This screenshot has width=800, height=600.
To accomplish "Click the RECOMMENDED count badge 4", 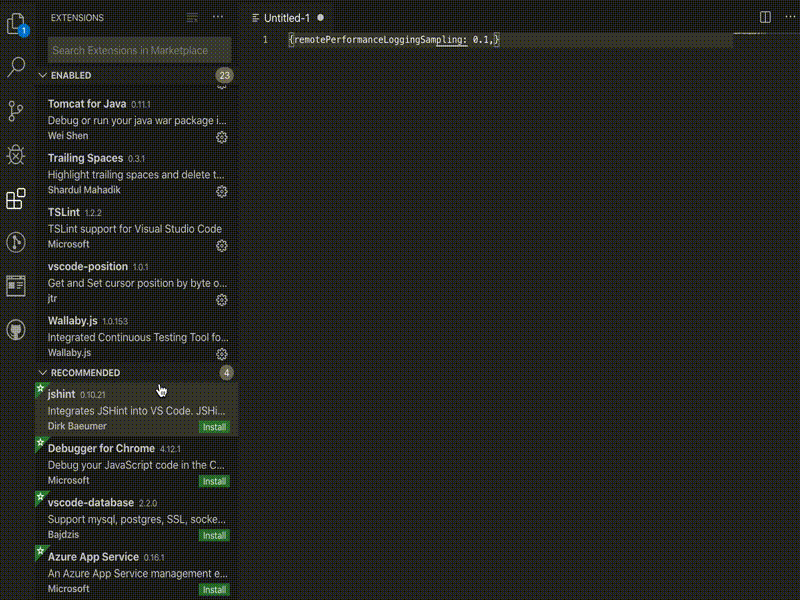I will point(226,373).
